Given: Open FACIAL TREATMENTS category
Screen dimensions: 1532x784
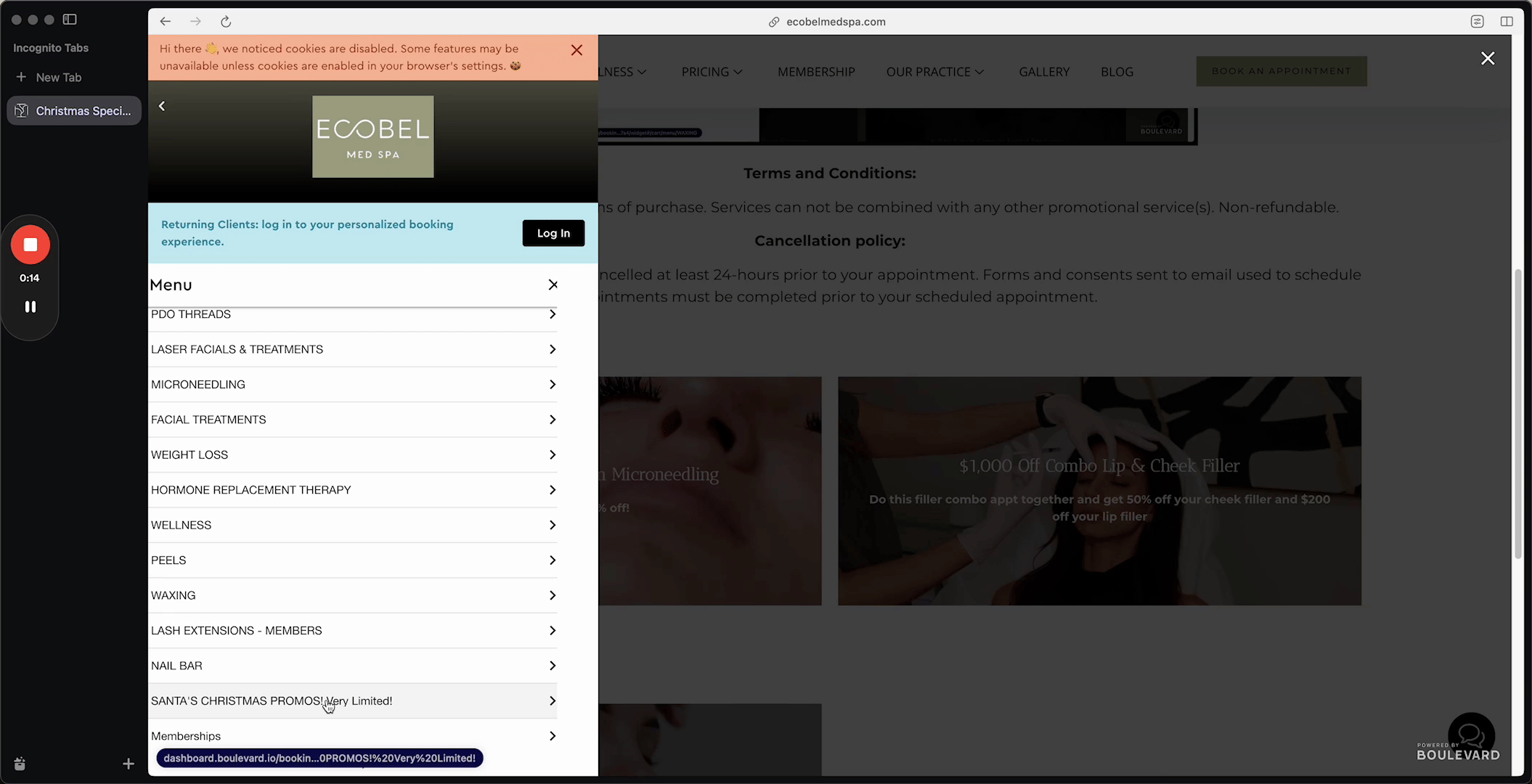Looking at the screenshot, I should (353, 420).
